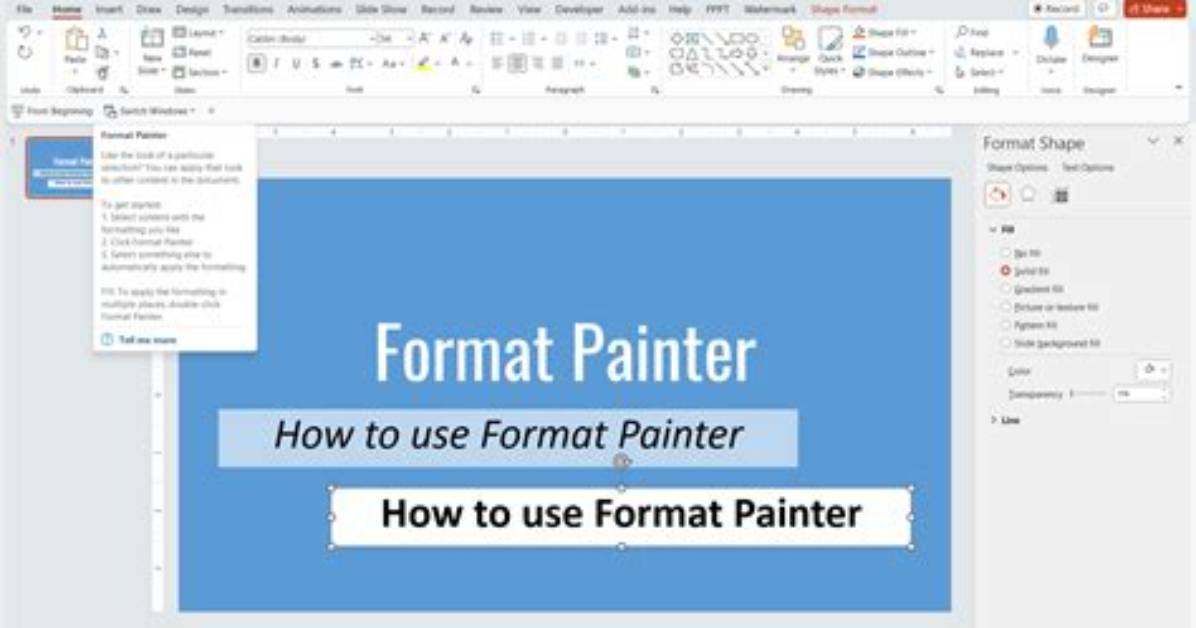Image resolution: width=1196 pixels, height=628 pixels.
Task: Click the Arrange icon
Action: [793, 40]
